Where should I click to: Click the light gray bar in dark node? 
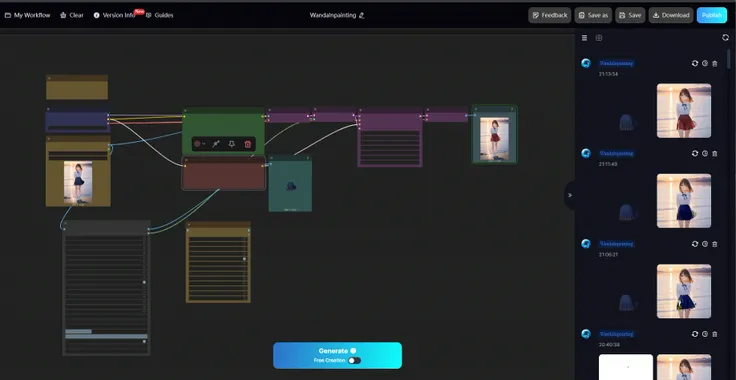[106, 336]
